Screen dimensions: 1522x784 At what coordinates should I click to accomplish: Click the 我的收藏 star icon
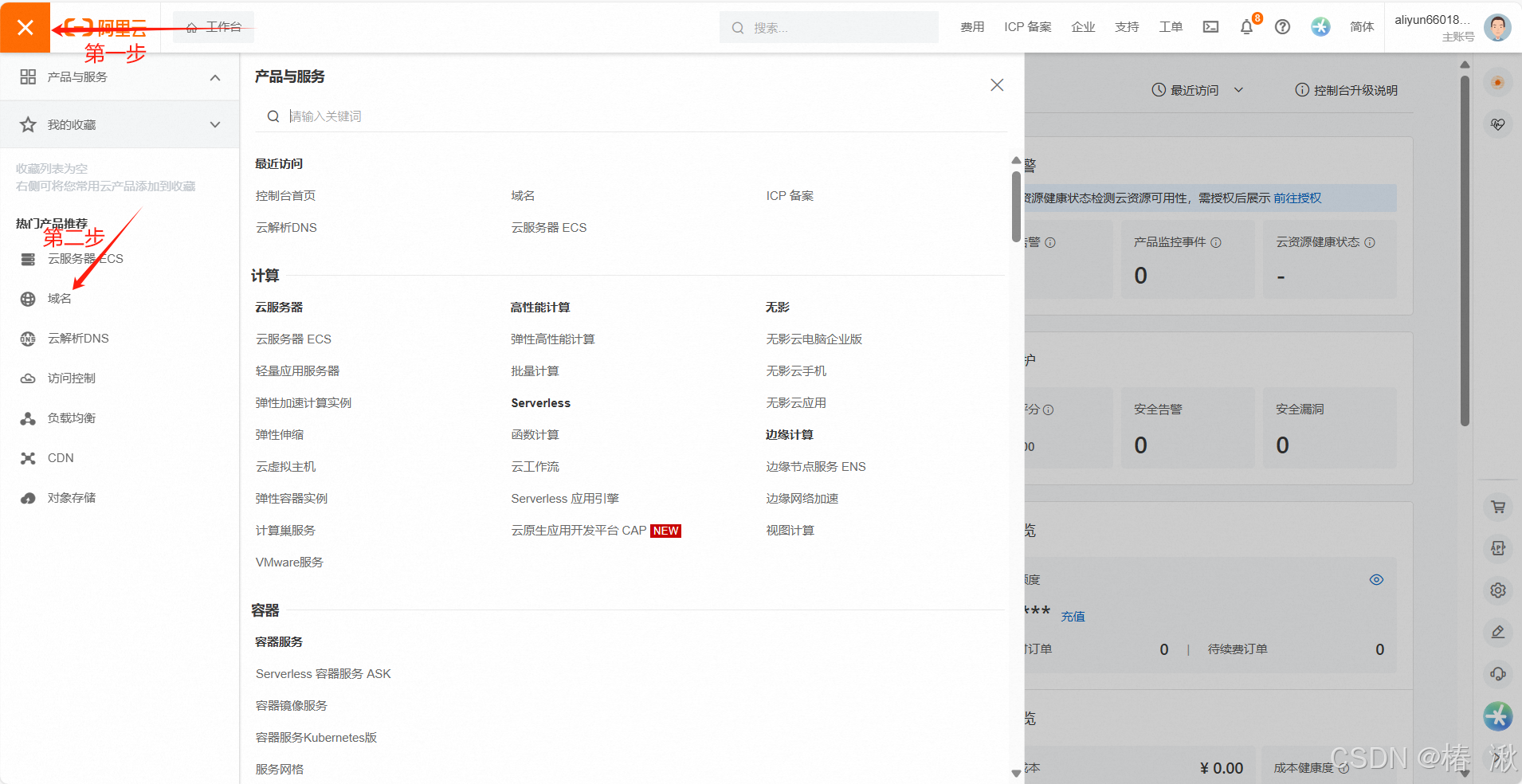28,124
